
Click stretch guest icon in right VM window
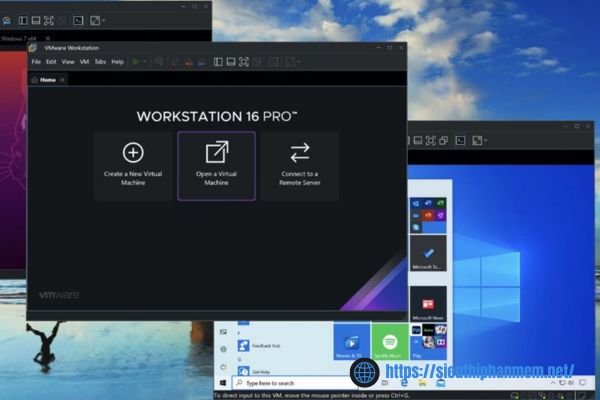[477, 140]
